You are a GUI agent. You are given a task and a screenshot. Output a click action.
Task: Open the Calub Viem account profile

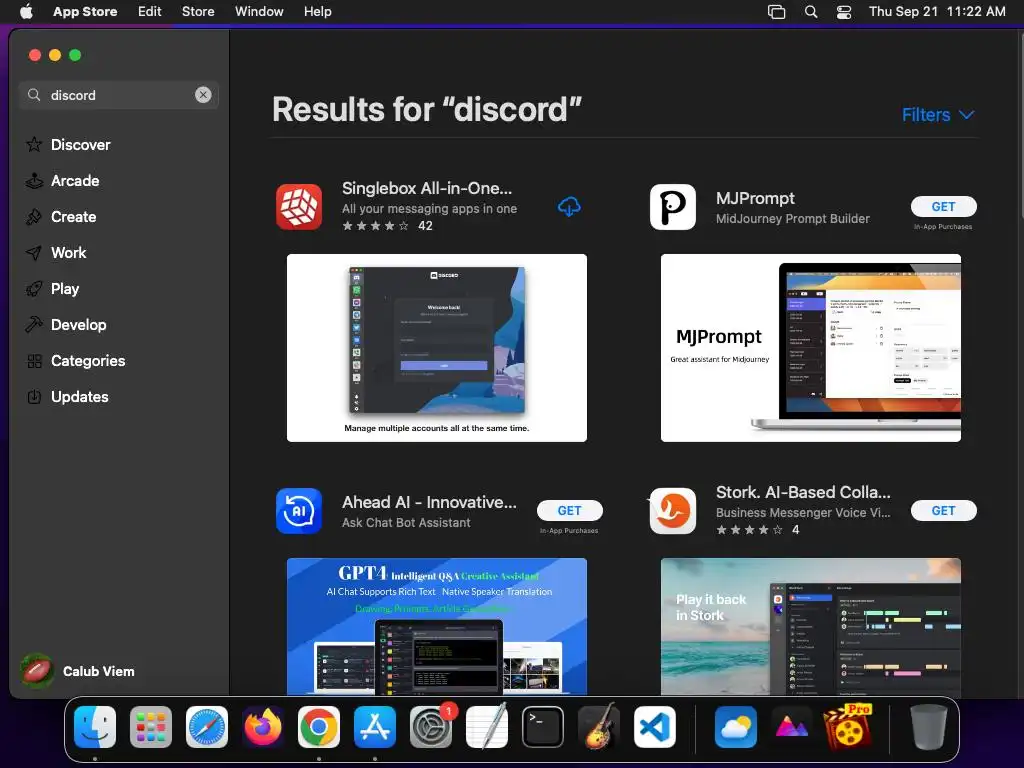(78, 671)
